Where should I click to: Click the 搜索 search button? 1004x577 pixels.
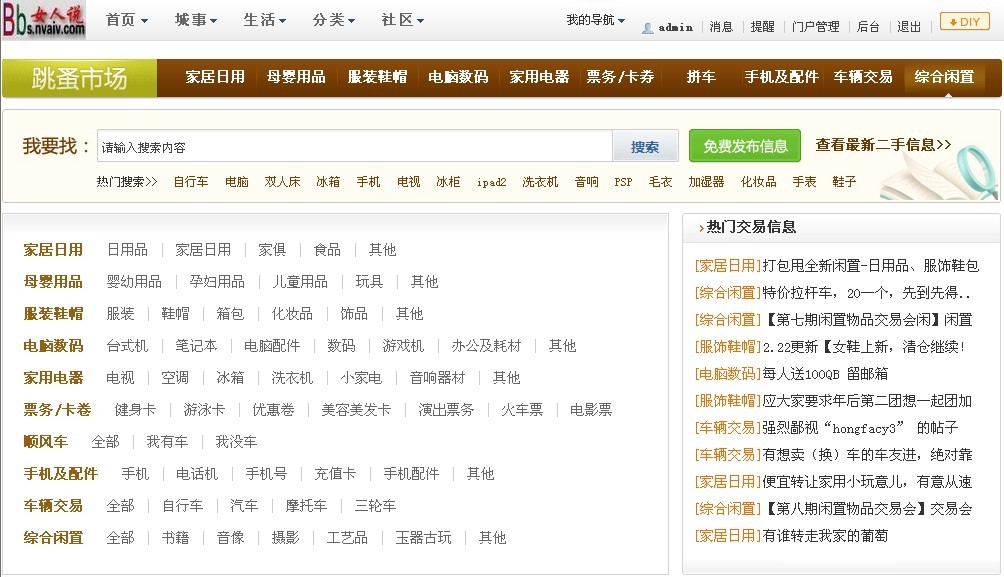(645, 147)
